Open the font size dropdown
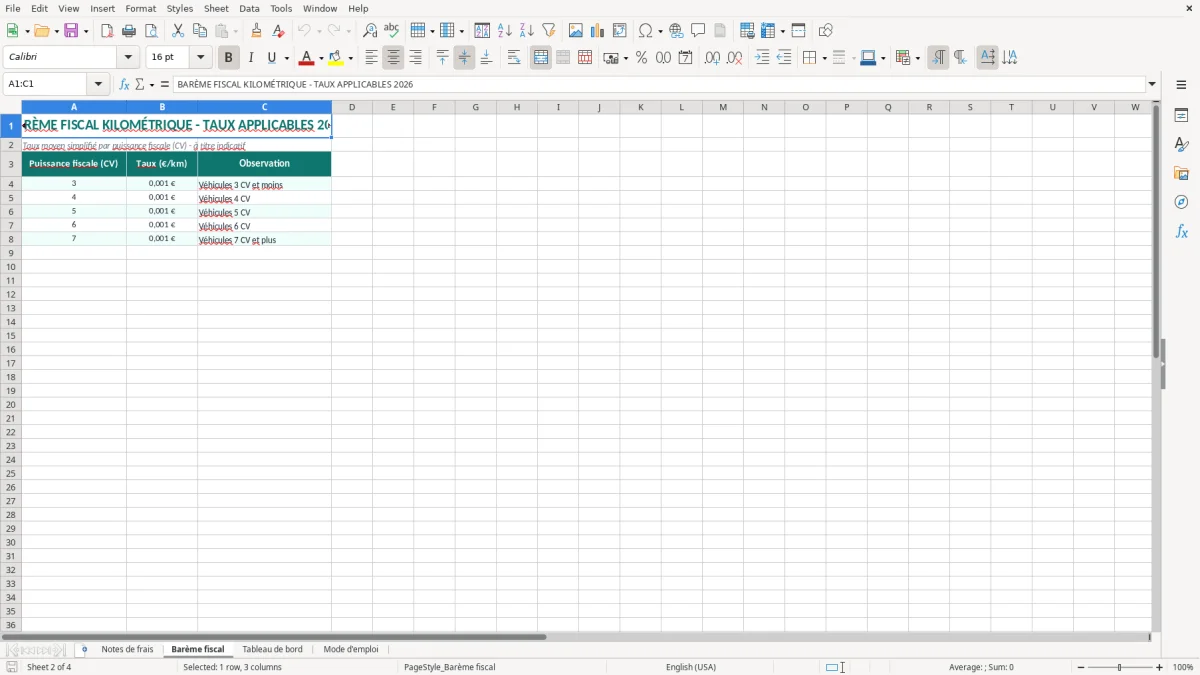The image size is (1200, 675). point(200,58)
